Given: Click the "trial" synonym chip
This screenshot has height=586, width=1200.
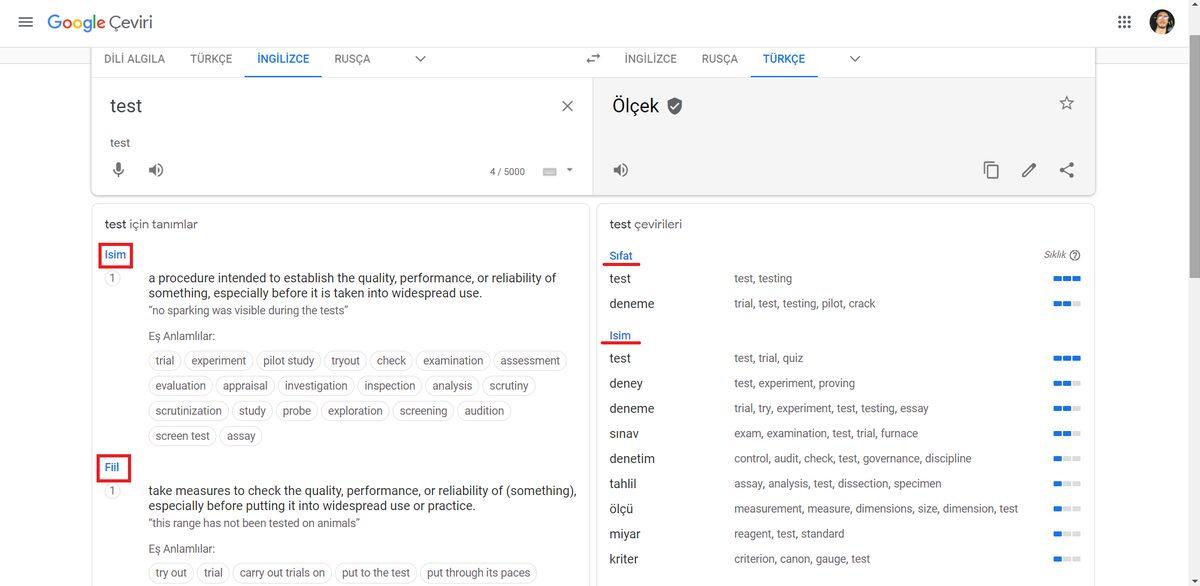Looking at the screenshot, I should coord(164,360).
